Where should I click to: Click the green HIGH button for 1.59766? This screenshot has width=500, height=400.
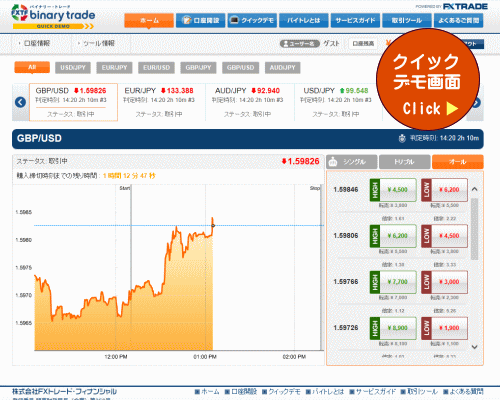[x=393, y=282]
